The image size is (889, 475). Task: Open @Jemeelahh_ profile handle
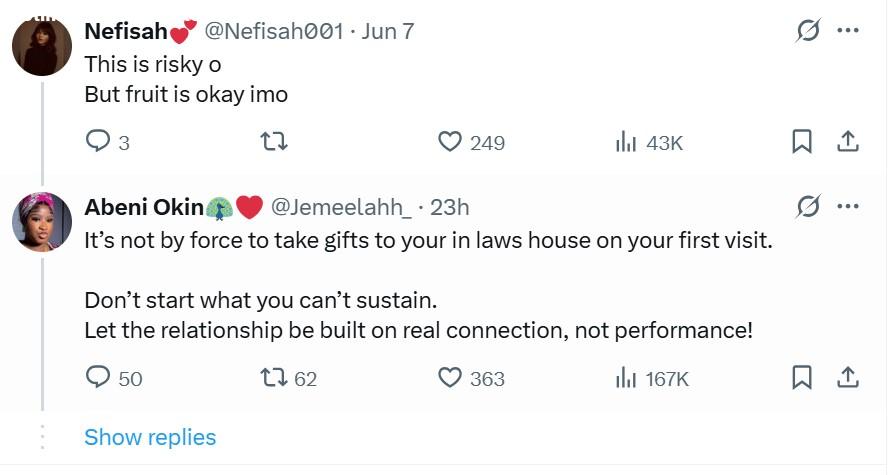[x=341, y=207]
